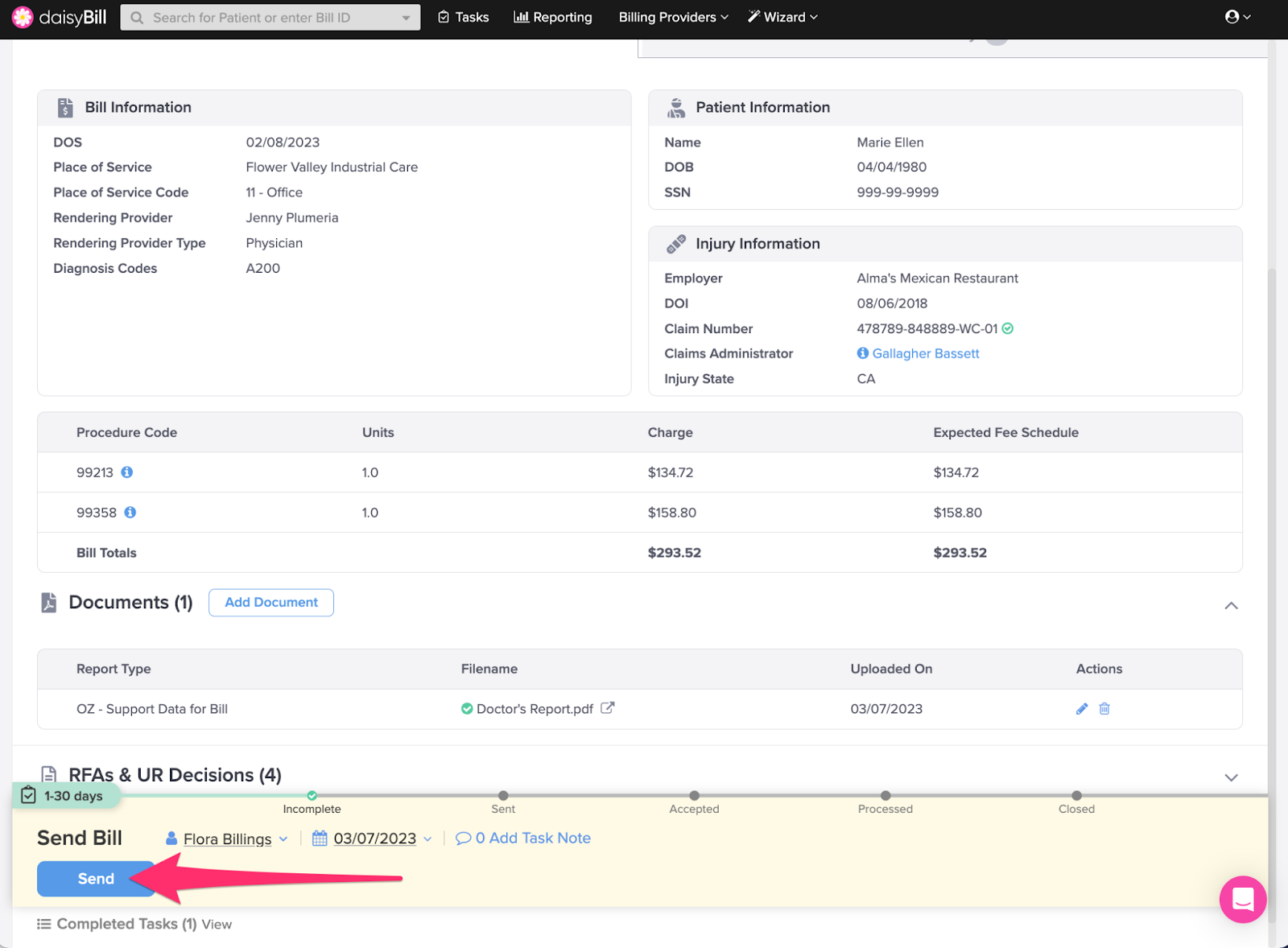Click the Injury Information bandage icon
The height and width of the screenshot is (948, 1288).
676,244
